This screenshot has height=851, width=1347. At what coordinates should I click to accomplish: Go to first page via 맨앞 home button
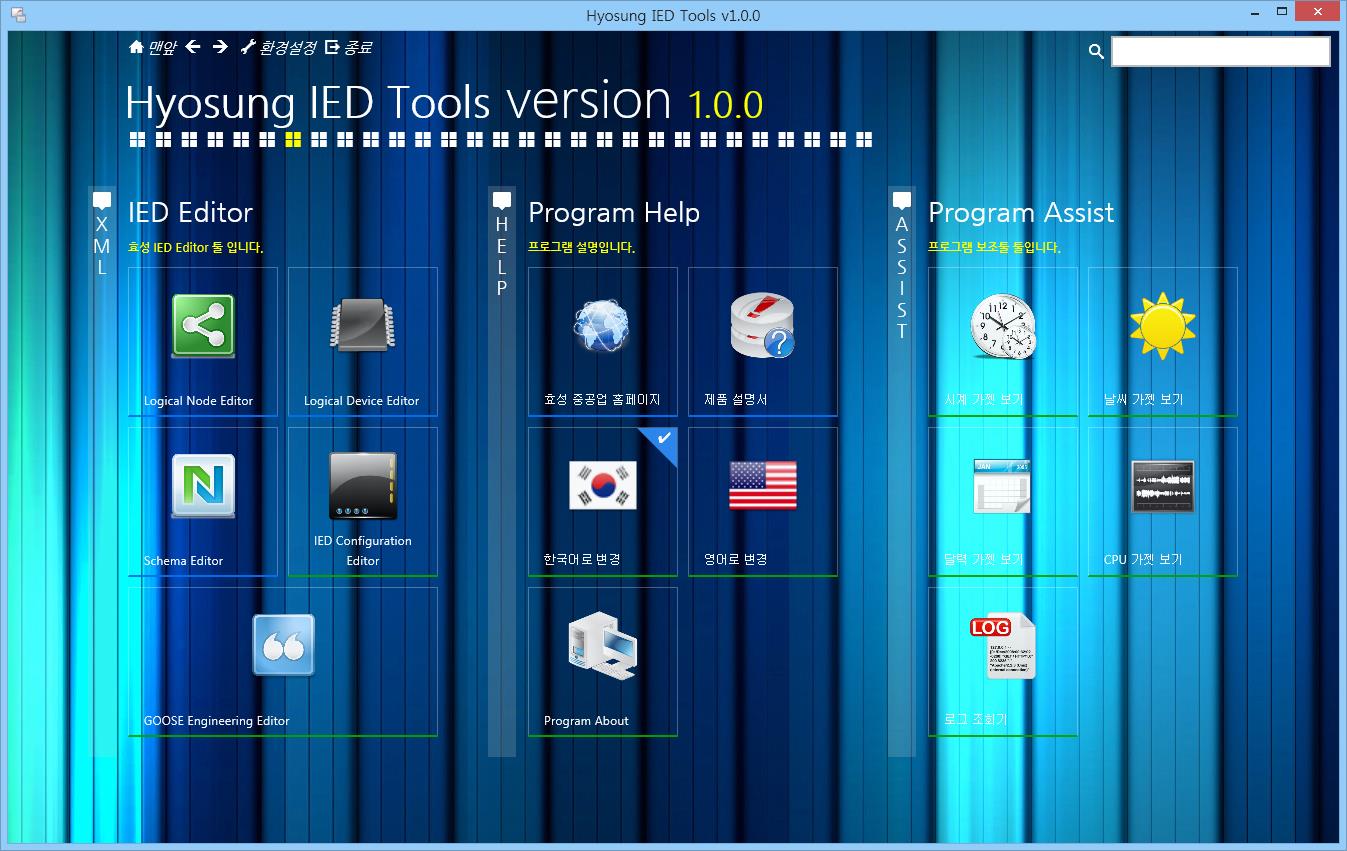pyautogui.click(x=152, y=47)
